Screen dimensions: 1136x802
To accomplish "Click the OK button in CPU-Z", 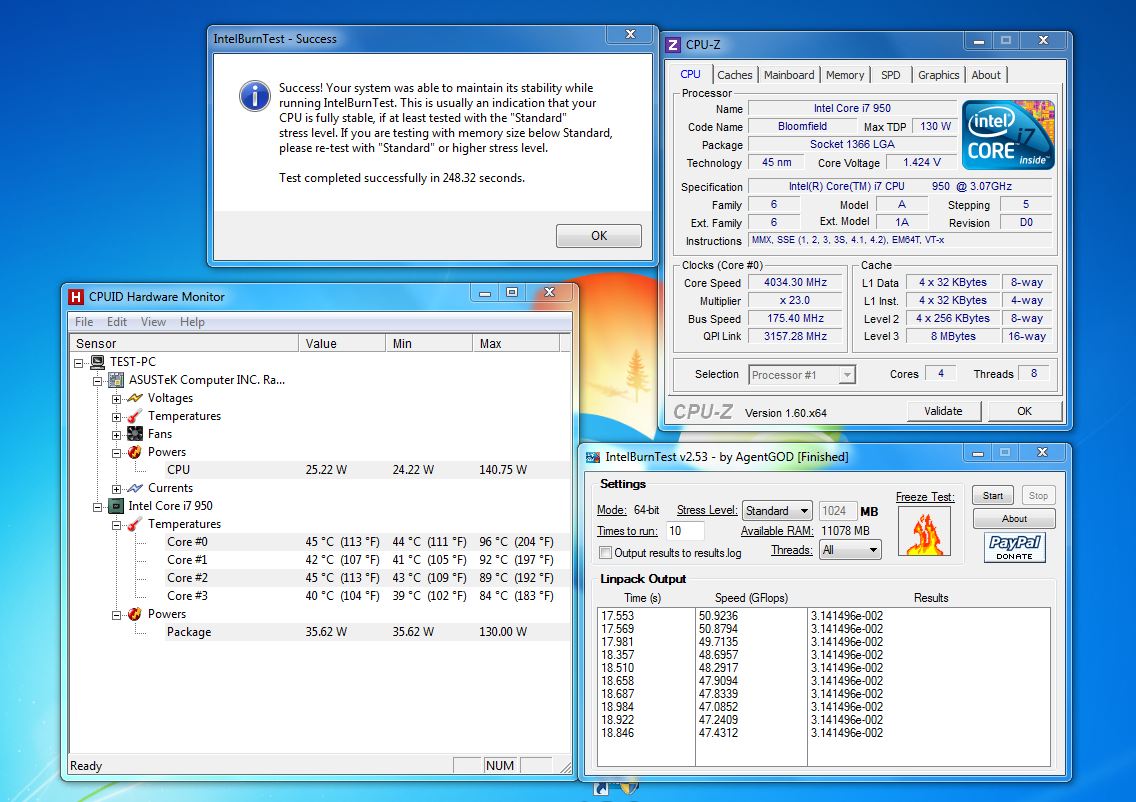I will [x=1024, y=411].
